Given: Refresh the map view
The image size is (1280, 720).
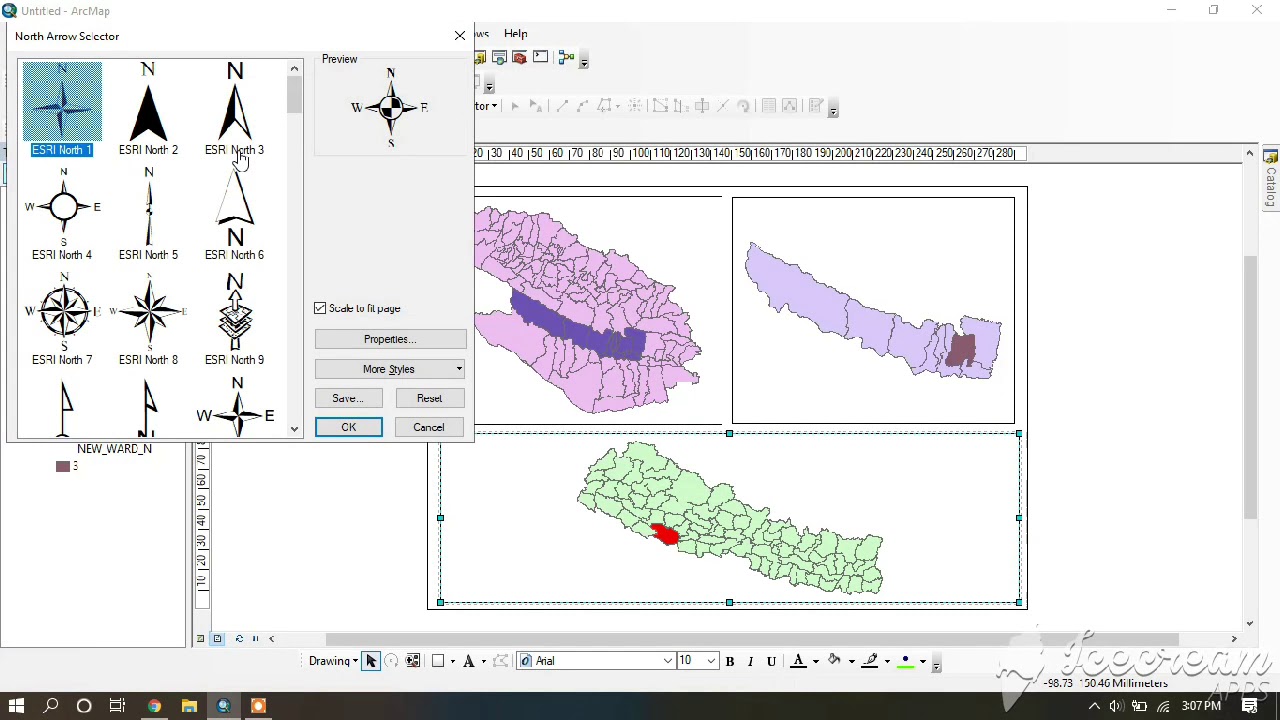Looking at the screenshot, I should pos(238,638).
